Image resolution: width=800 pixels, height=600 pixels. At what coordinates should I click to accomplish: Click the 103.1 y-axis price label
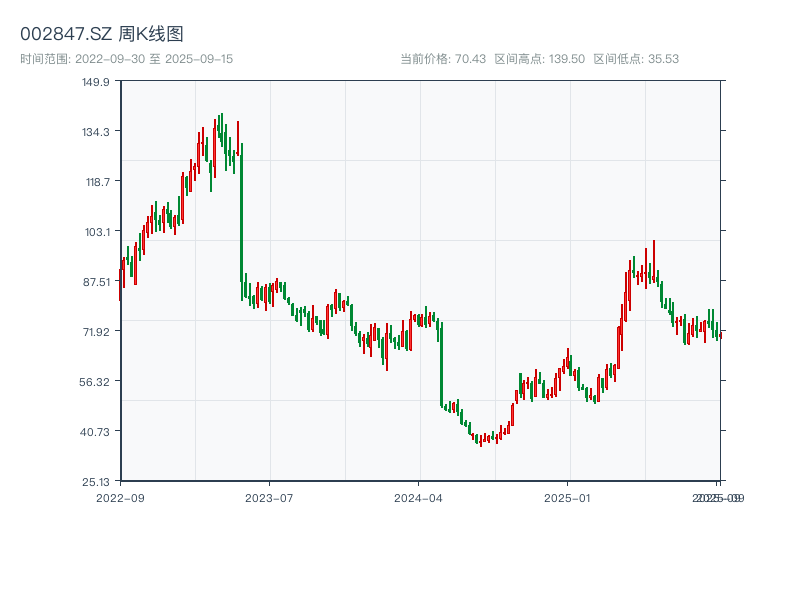coord(96,232)
